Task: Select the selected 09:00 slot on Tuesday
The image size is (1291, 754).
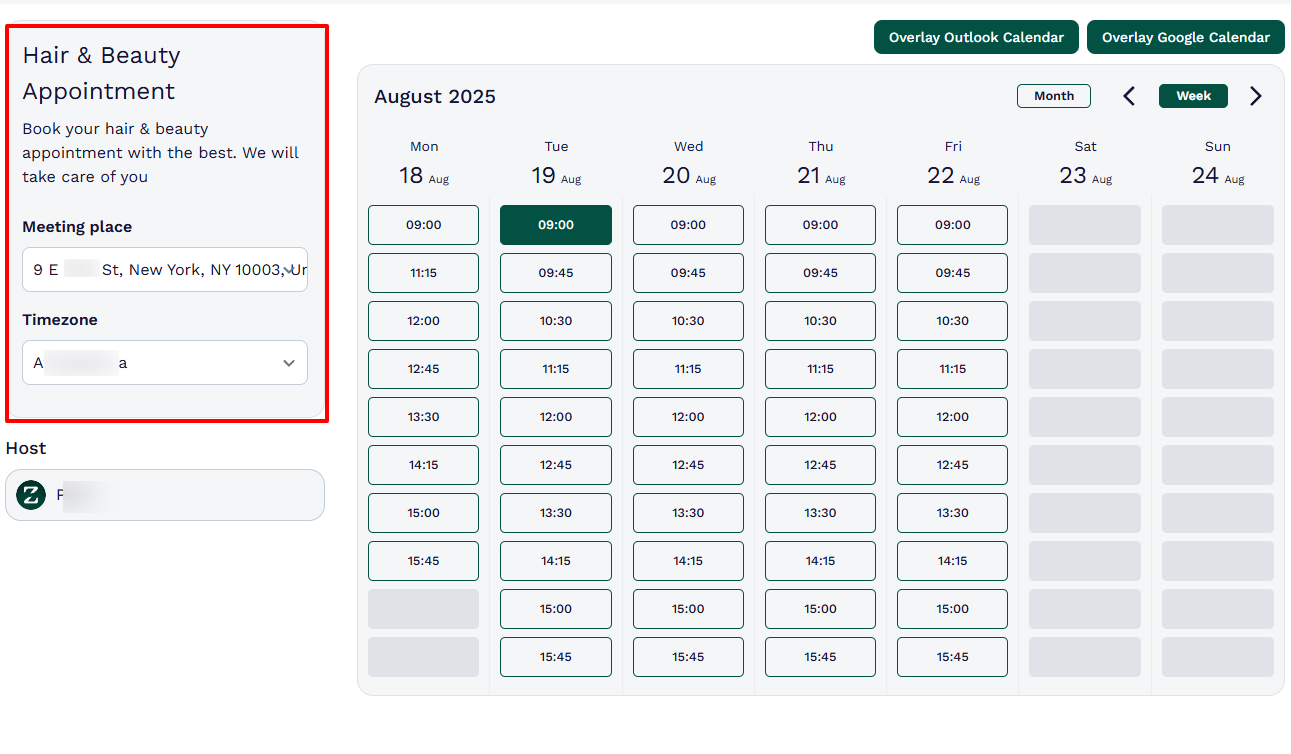Action: click(x=556, y=225)
